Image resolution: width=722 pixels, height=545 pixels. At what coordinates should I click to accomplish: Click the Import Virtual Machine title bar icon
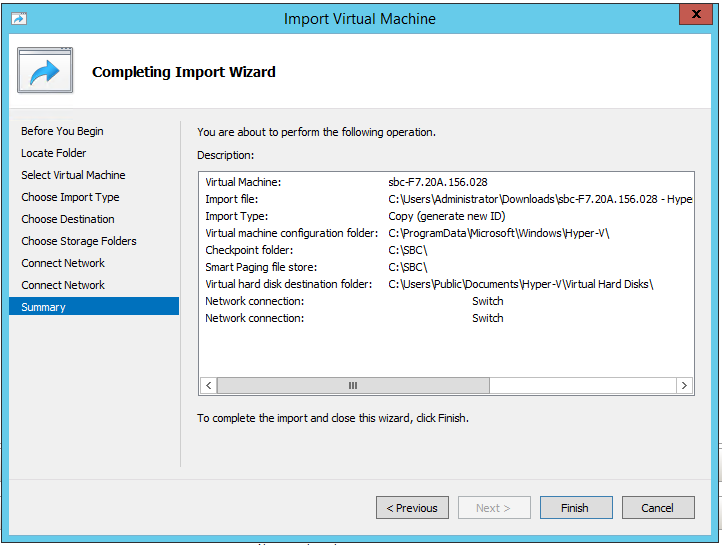pyautogui.click(x=19, y=18)
